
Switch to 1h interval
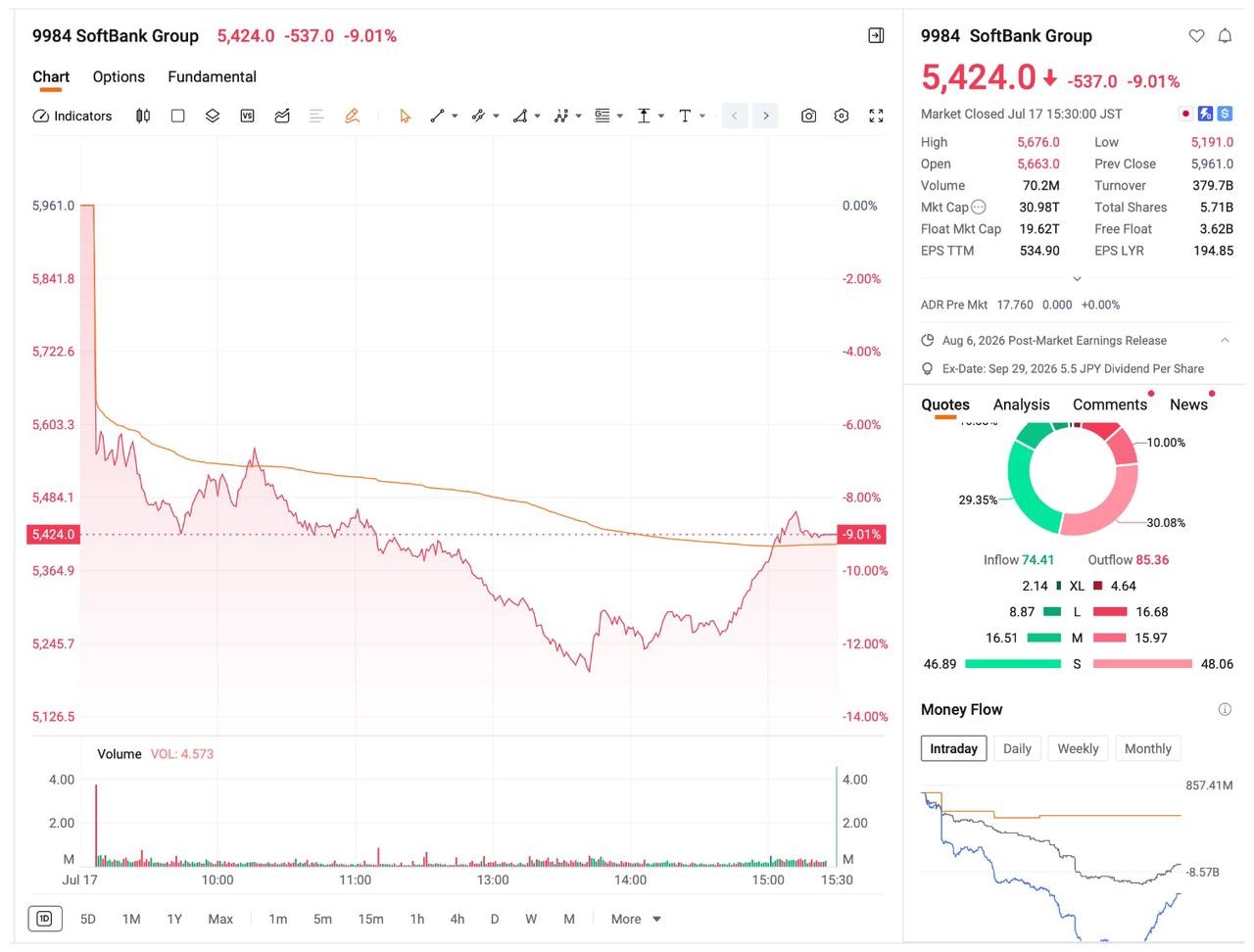point(417,919)
